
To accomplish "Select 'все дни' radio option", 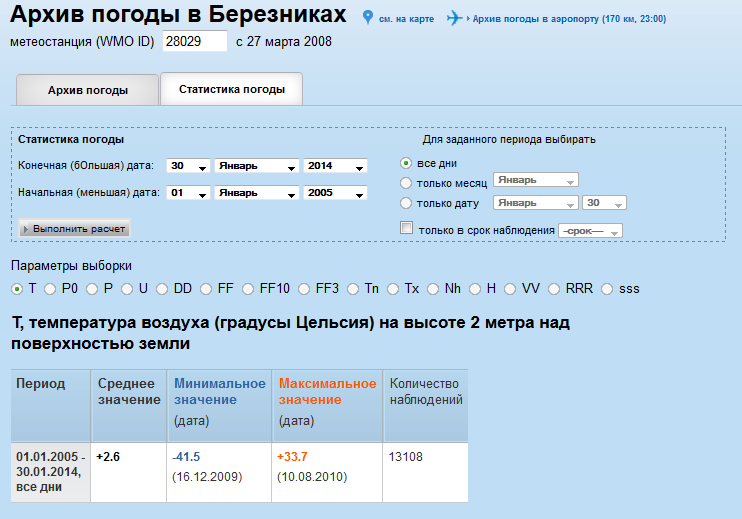I will coord(405,163).
